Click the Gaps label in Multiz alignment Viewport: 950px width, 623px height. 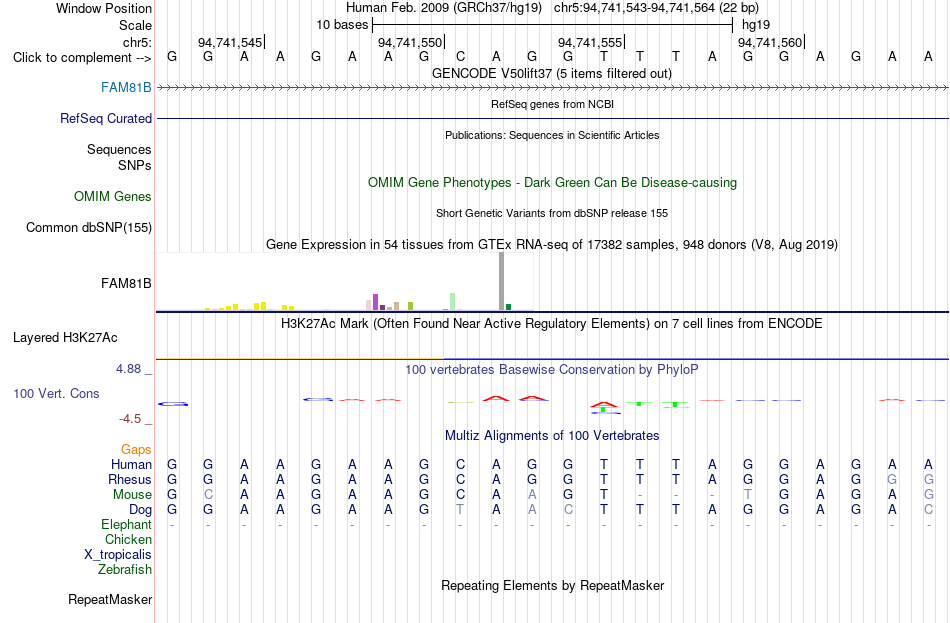pos(136,449)
